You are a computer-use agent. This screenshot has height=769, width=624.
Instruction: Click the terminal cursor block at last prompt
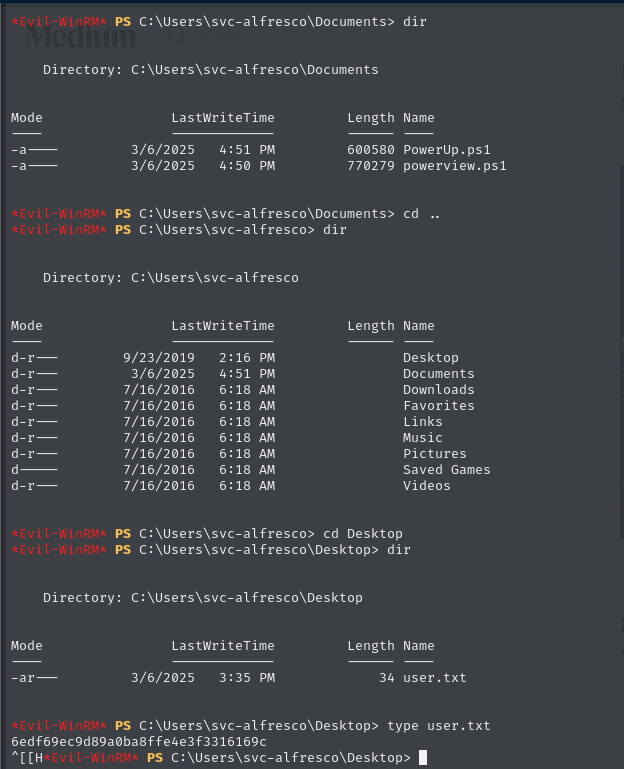423,757
